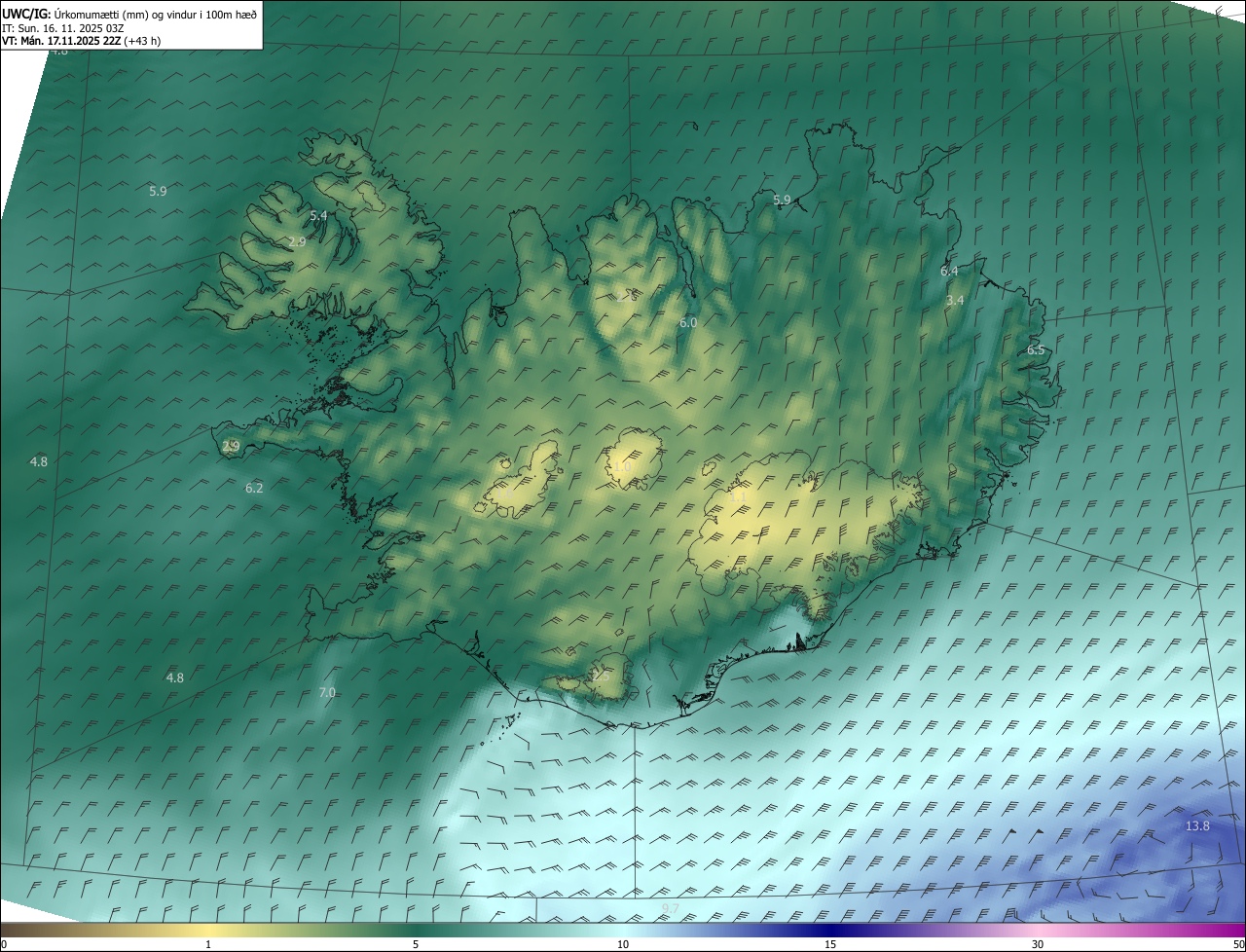Click the valid time 'VT: Mán. 17.11.2025 22Z'
This screenshot has height=952, width=1246.
coord(61,41)
